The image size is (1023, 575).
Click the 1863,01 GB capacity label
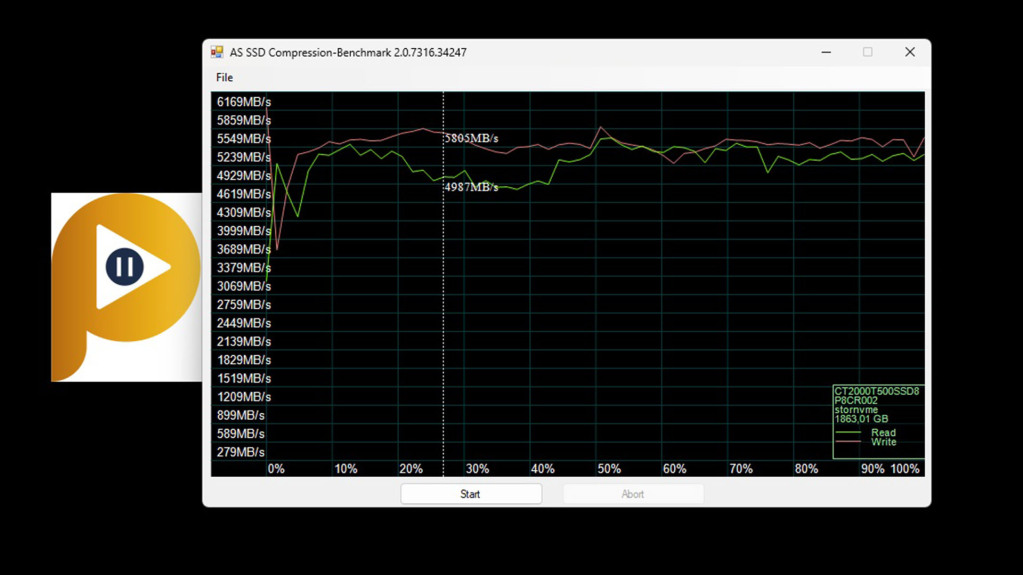click(x=861, y=418)
